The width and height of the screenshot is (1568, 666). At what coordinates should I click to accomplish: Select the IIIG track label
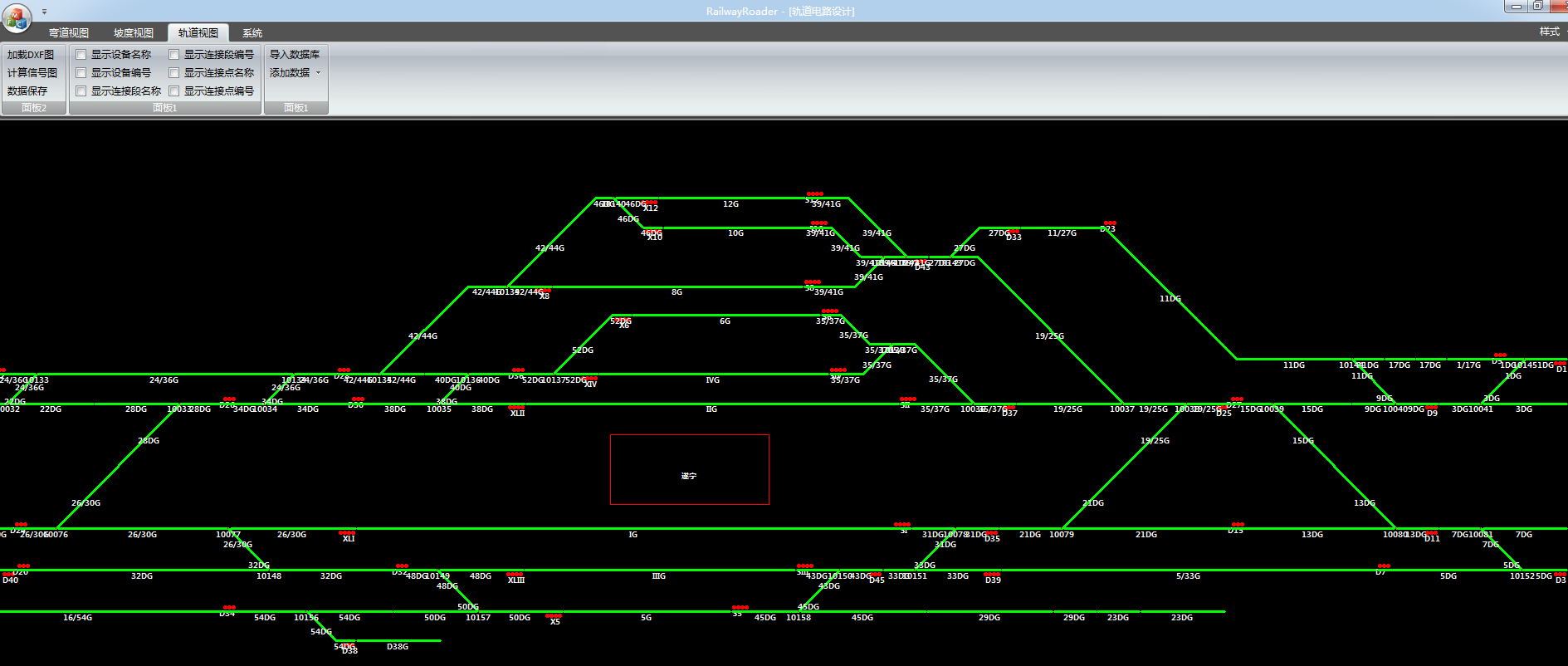(658, 576)
